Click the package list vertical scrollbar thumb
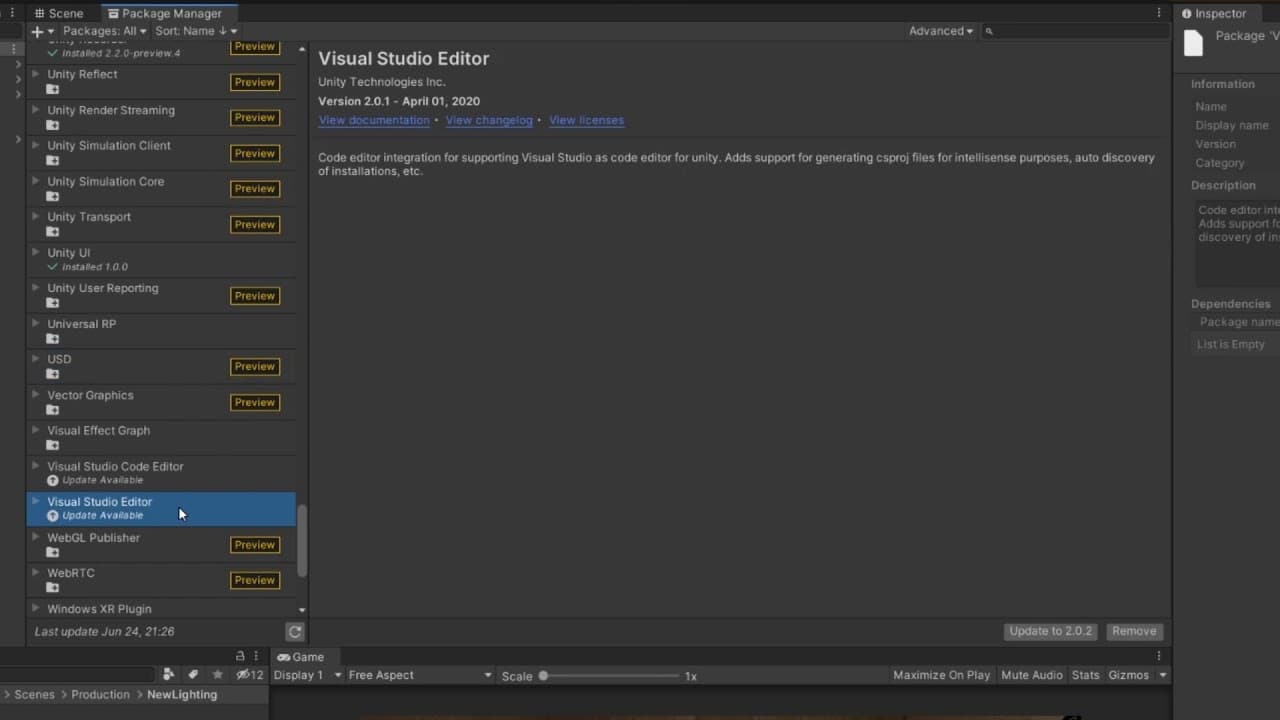This screenshot has width=1280, height=720. [x=302, y=540]
